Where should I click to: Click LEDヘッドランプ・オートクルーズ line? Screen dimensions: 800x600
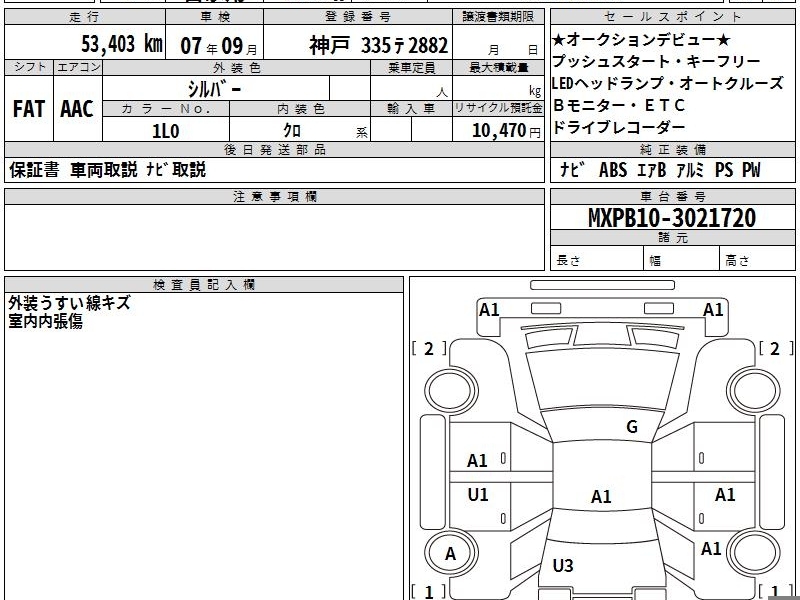(667, 83)
